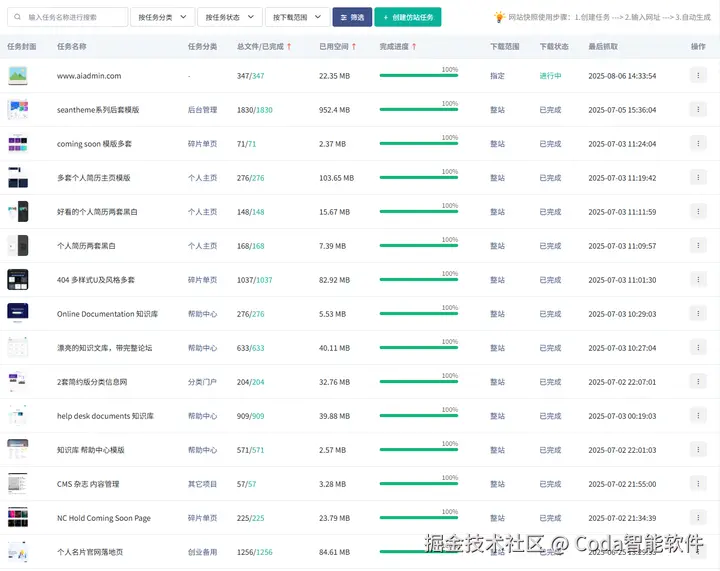Click 后台管理 category of seantheme row
720x571 pixels.
(x=202, y=110)
